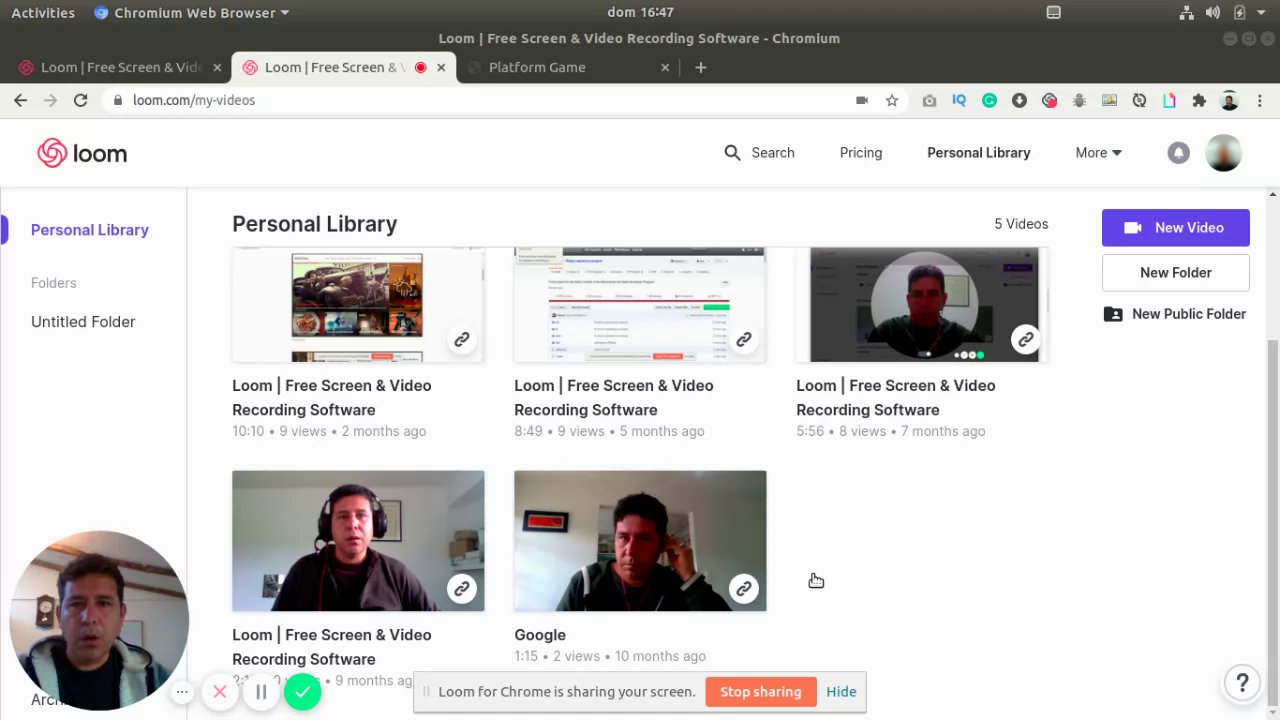Image resolution: width=1280 pixels, height=720 pixels.
Task: Copy link of the 5:56 video
Action: (1026, 340)
